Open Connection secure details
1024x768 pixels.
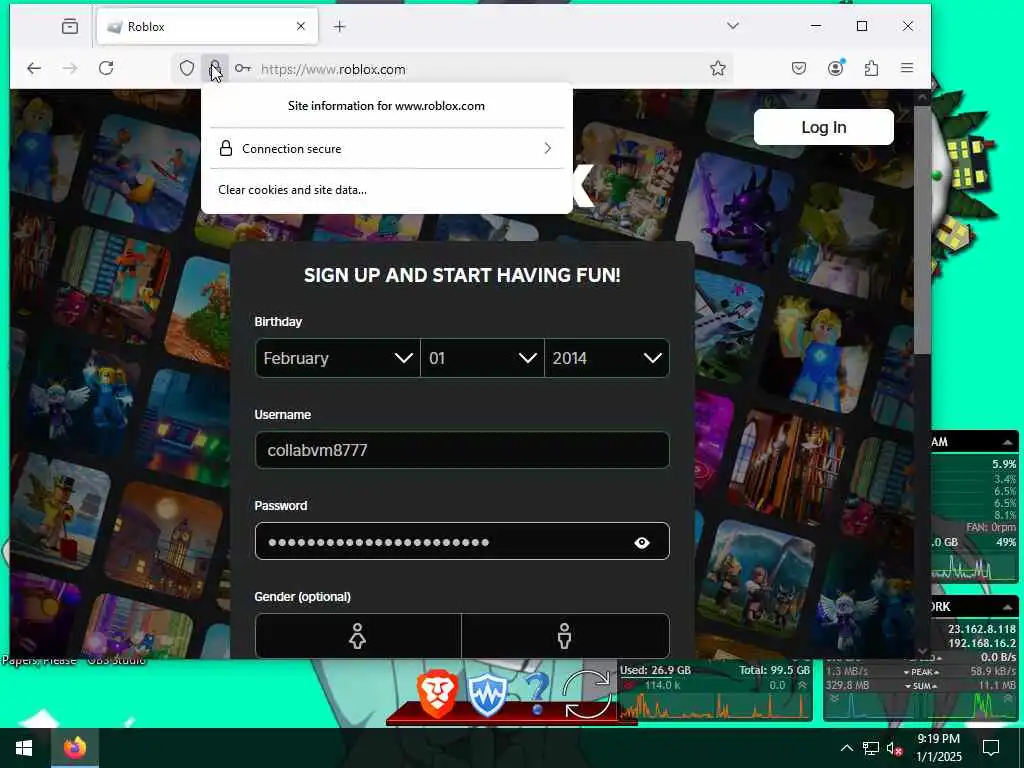click(387, 149)
